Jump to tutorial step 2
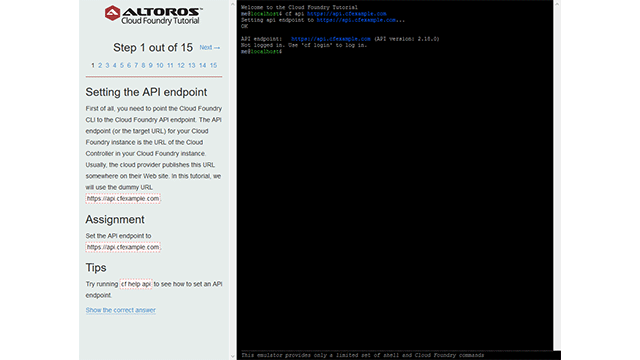Screen dimensions: 640x360 coord(100,65)
